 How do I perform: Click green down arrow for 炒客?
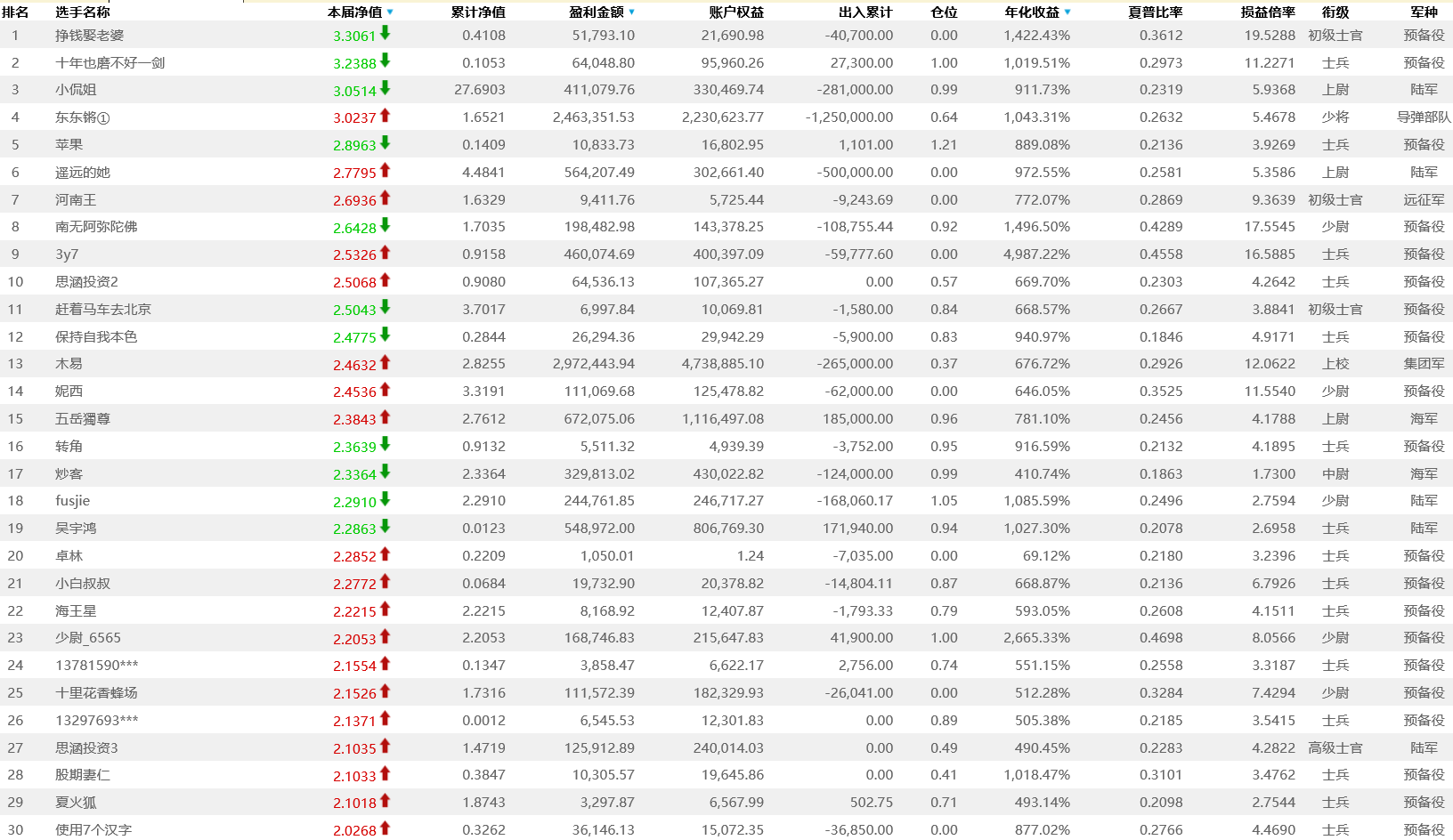click(x=386, y=472)
